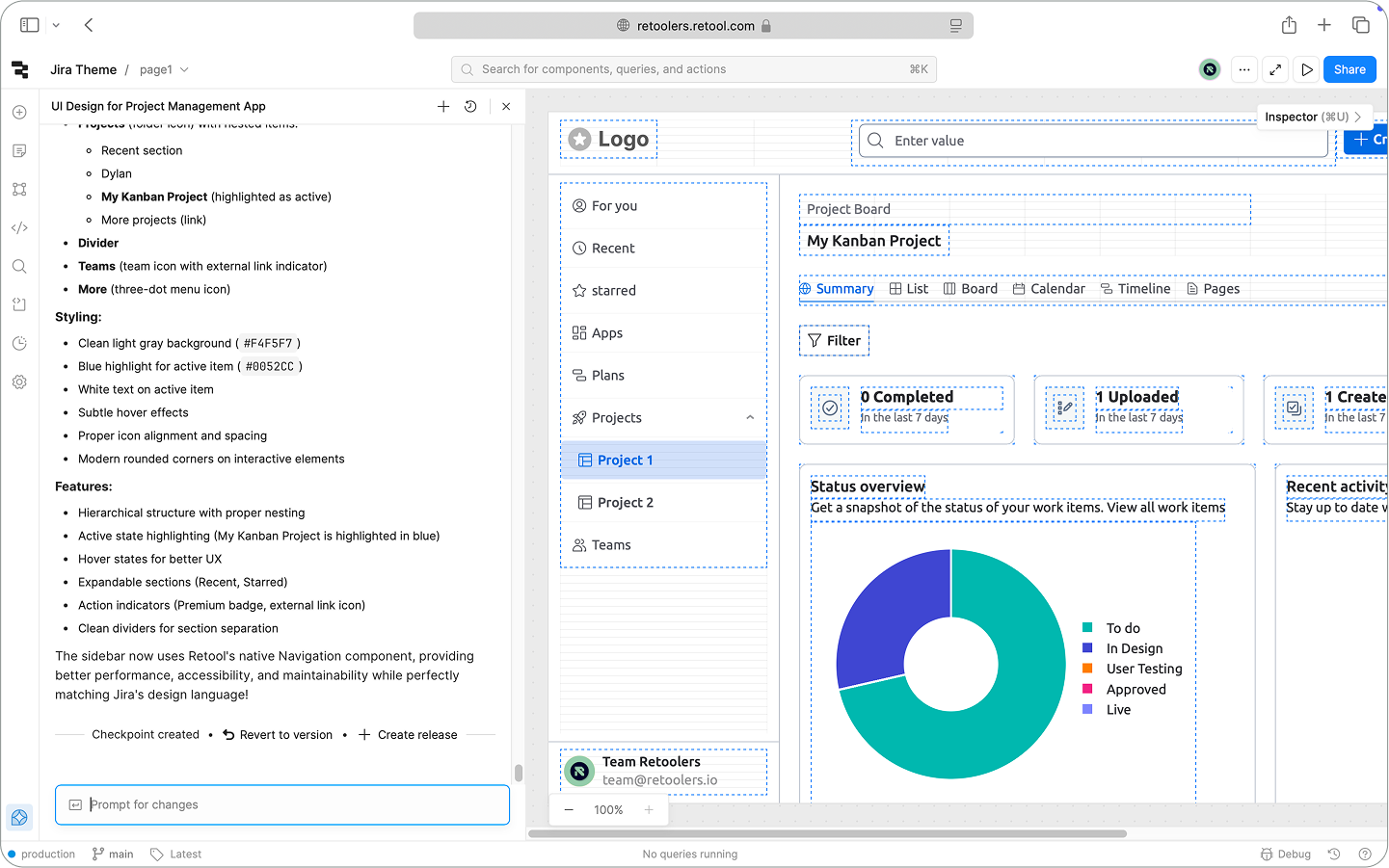Collapse the Projects section chevron
Viewport: 1389px width, 868px height.
[x=750, y=418]
